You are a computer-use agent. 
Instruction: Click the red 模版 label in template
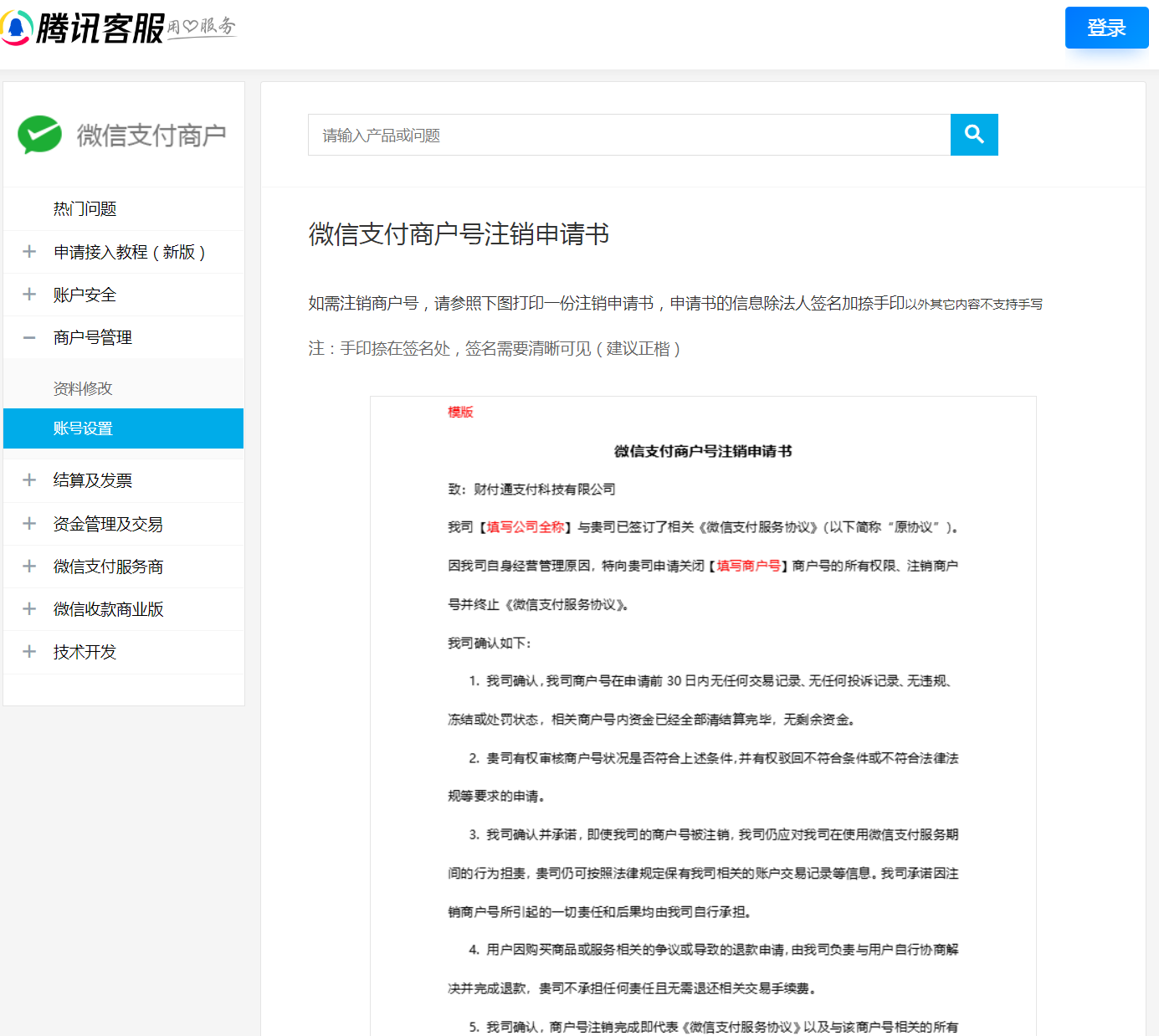[460, 412]
